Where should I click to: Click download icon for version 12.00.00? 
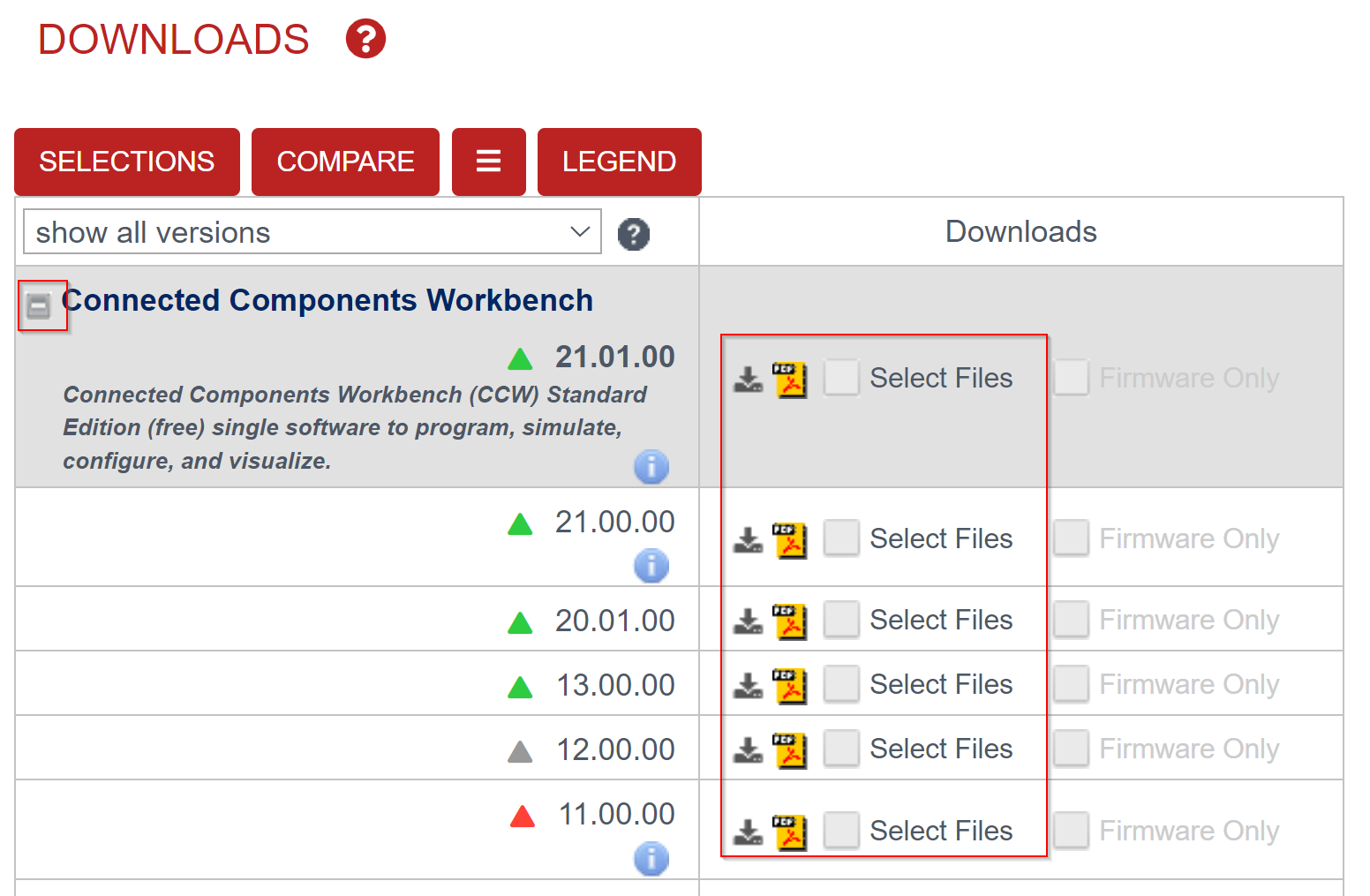point(749,749)
